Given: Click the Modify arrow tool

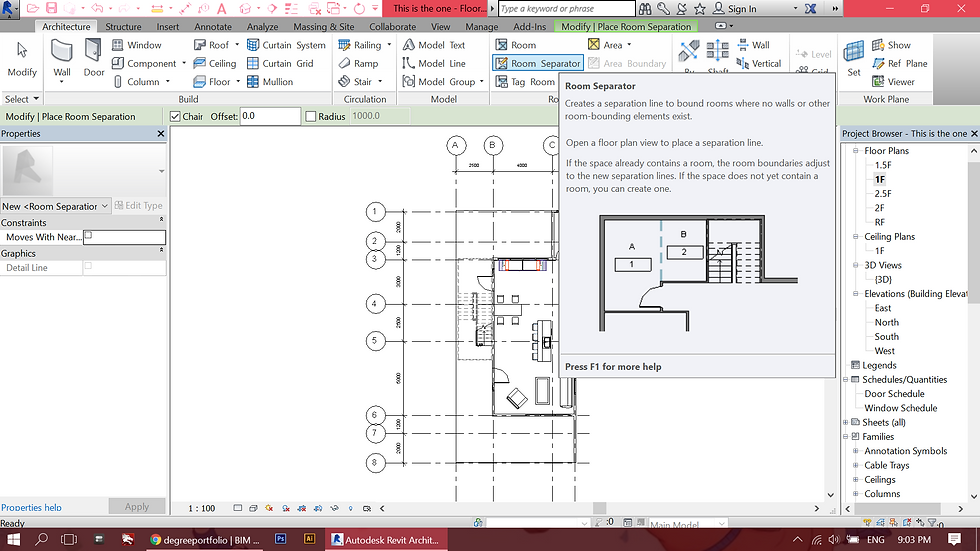Looking at the screenshot, I should 22,58.
